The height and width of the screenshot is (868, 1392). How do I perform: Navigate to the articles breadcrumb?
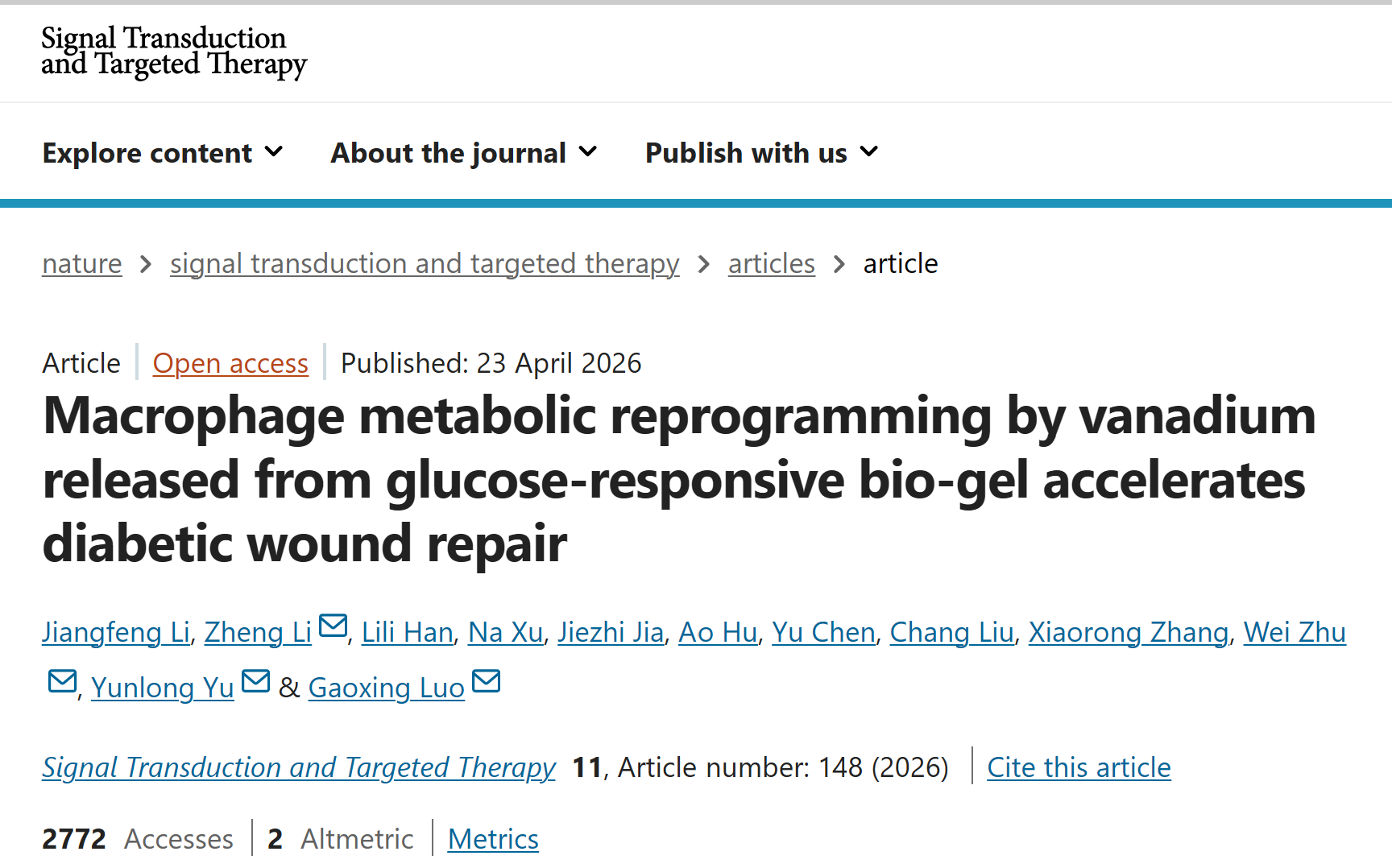772,264
